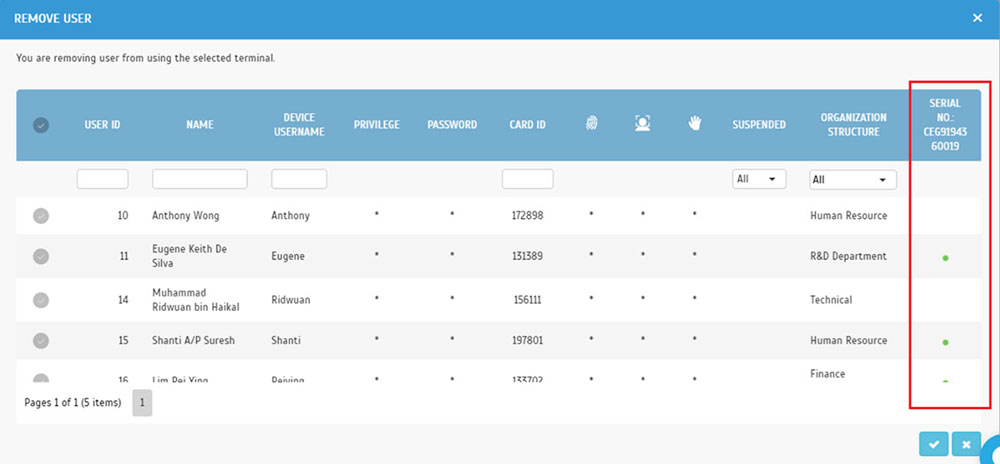
Task: Focus the Device Username filter field
Action: click(299, 179)
